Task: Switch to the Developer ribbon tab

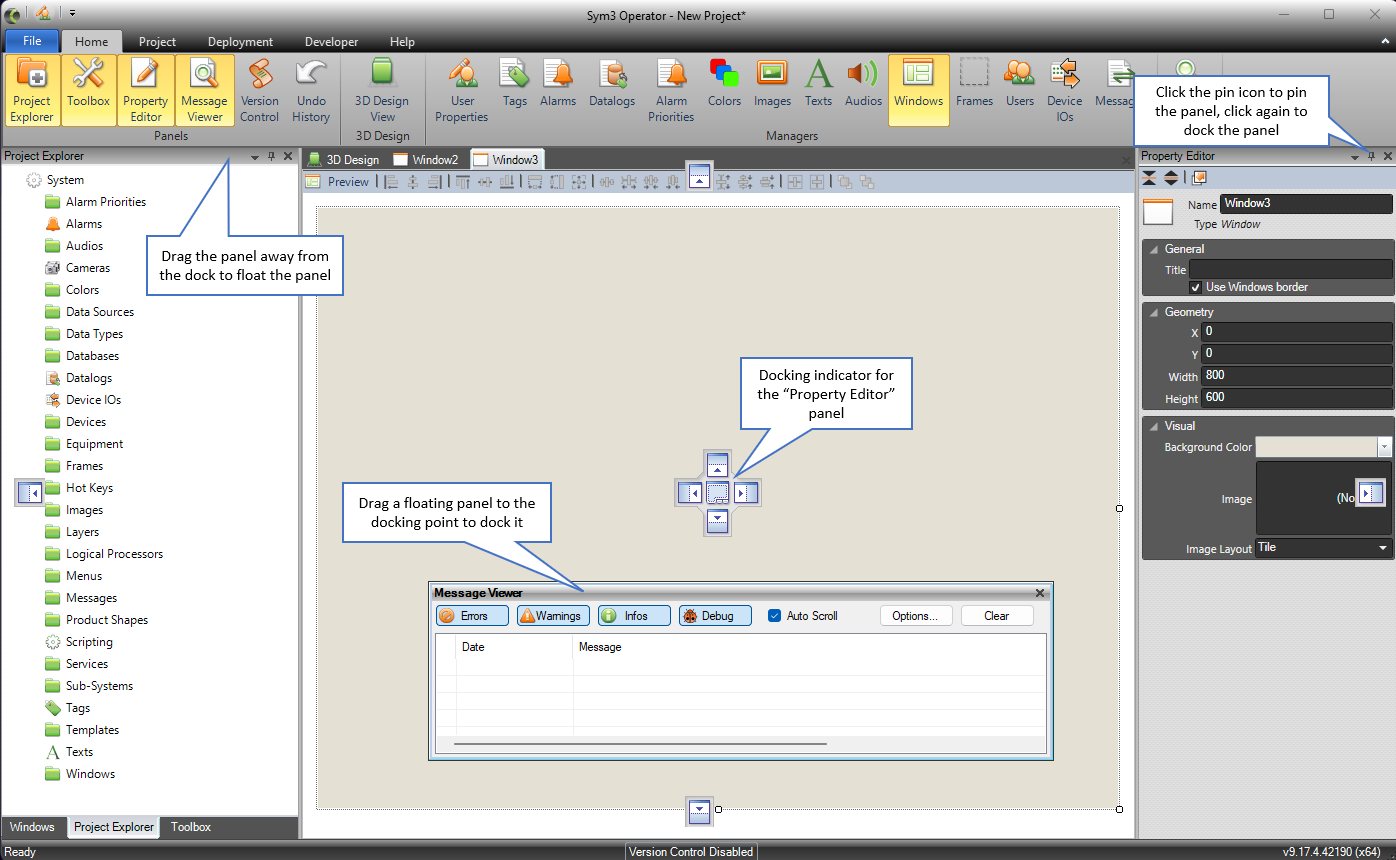Action: (331, 42)
